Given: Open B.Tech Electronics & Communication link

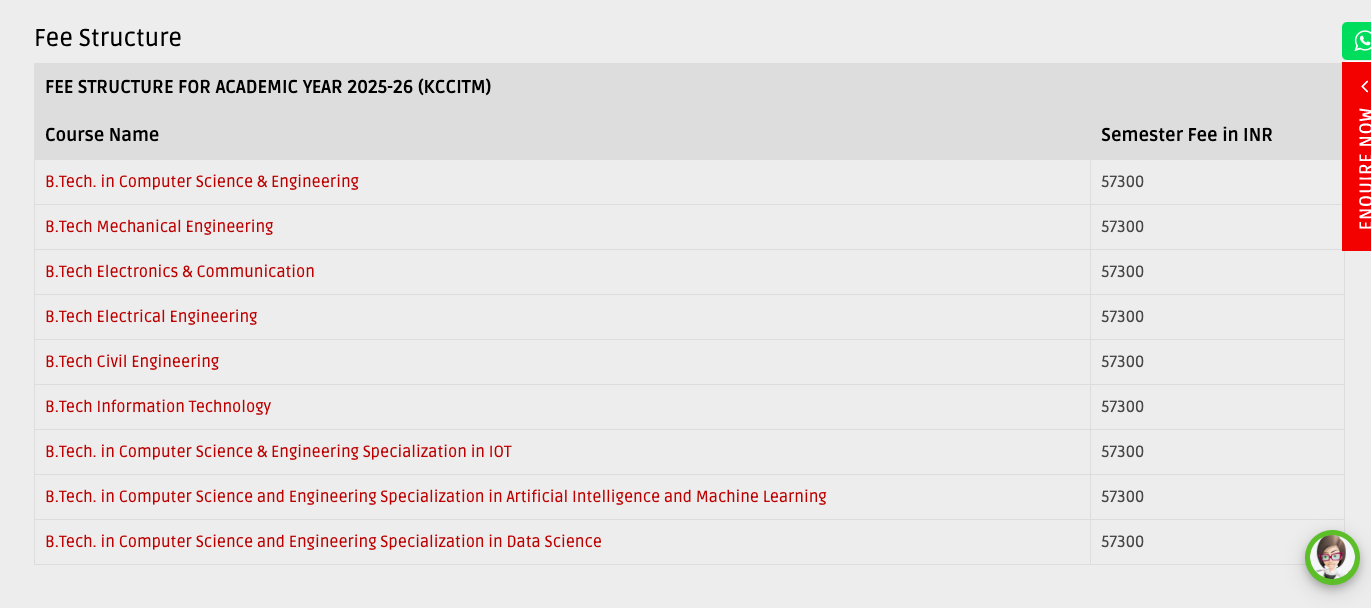Looking at the screenshot, I should 180,272.
